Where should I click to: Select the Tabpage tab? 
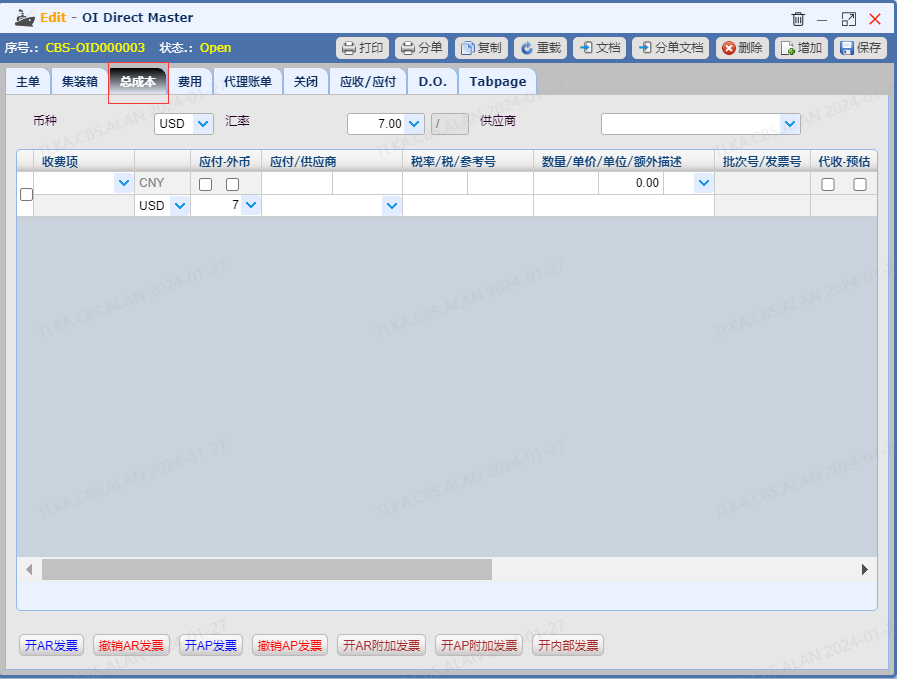click(498, 82)
